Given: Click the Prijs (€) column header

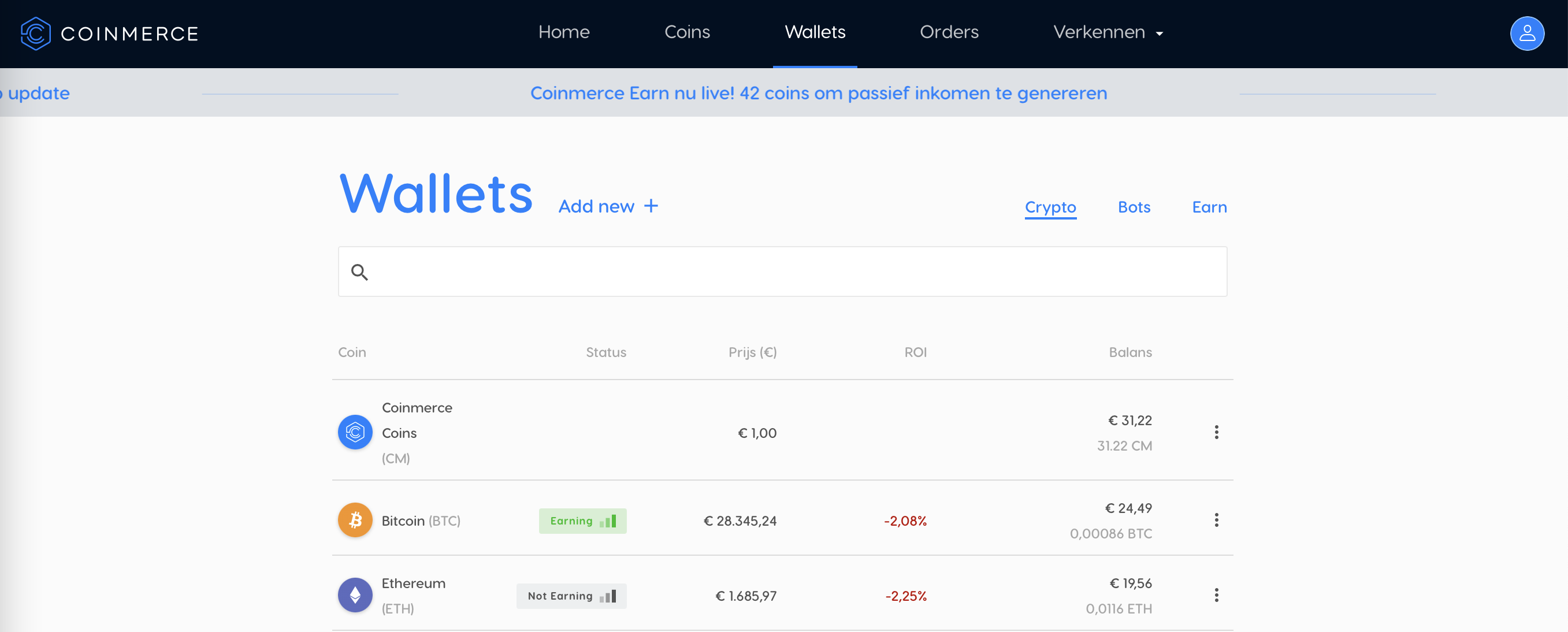Looking at the screenshot, I should point(752,352).
